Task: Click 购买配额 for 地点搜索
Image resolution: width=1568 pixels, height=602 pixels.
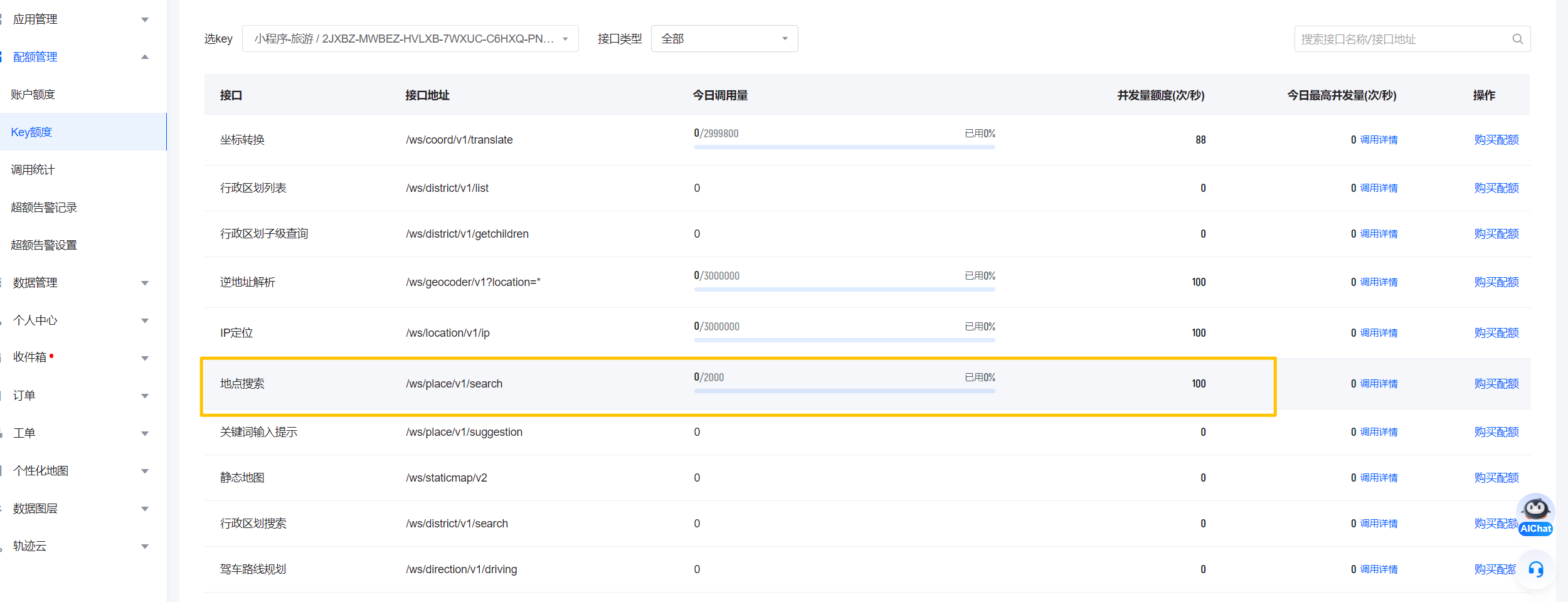Action: point(1496,384)
